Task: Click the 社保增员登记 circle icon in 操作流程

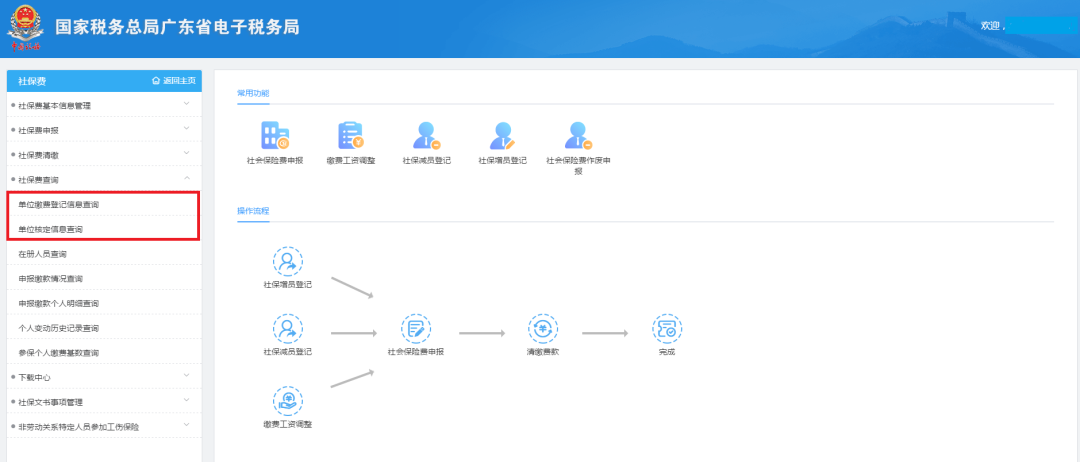Action: [x=287, y=262]
